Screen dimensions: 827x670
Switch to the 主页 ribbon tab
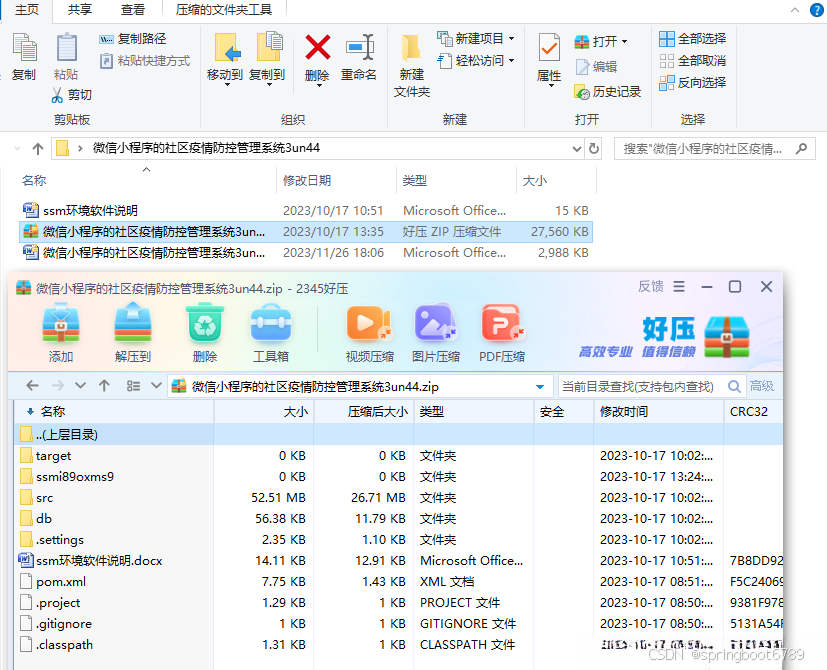tap(27, 10)
